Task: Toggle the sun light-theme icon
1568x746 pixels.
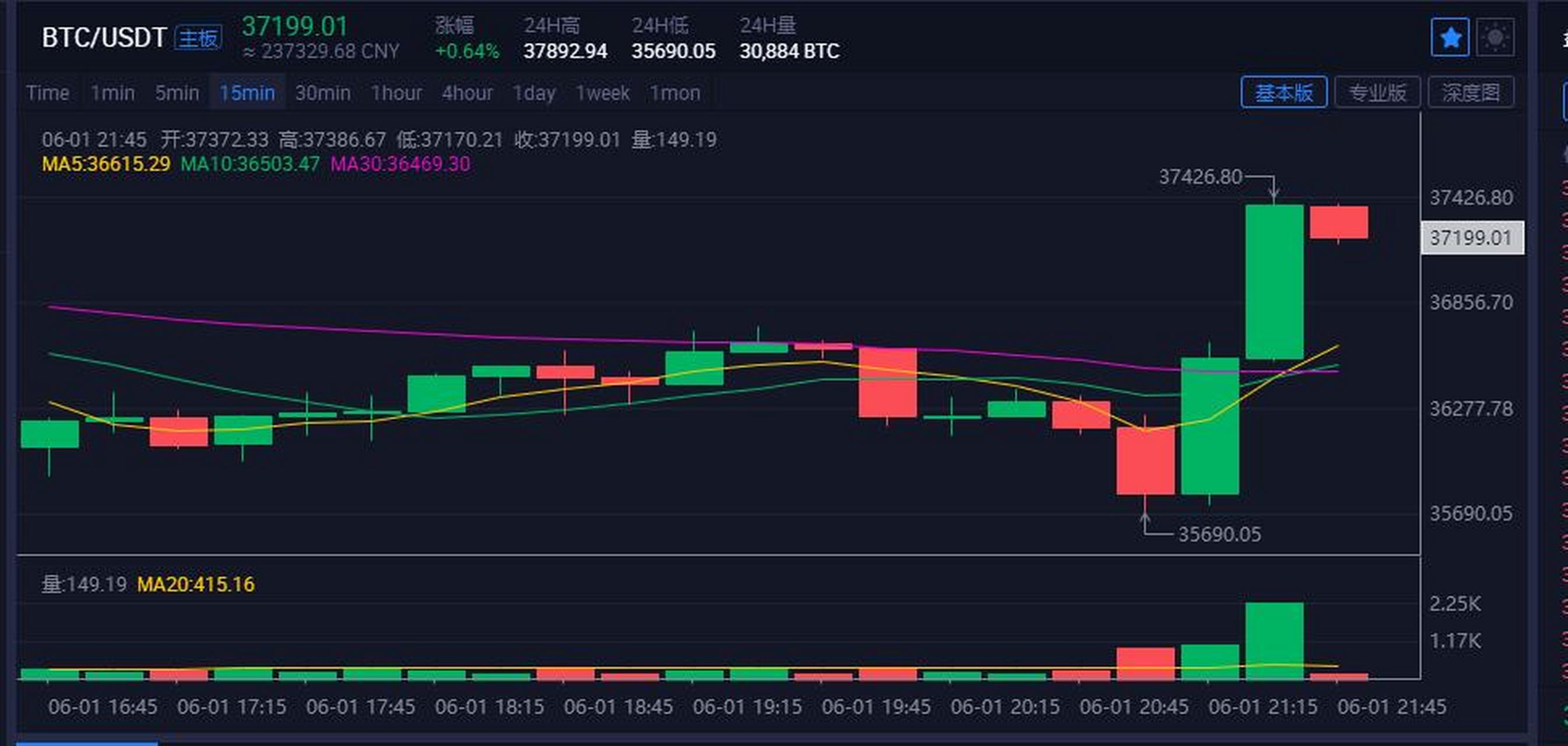Action: coord(1495,38)
